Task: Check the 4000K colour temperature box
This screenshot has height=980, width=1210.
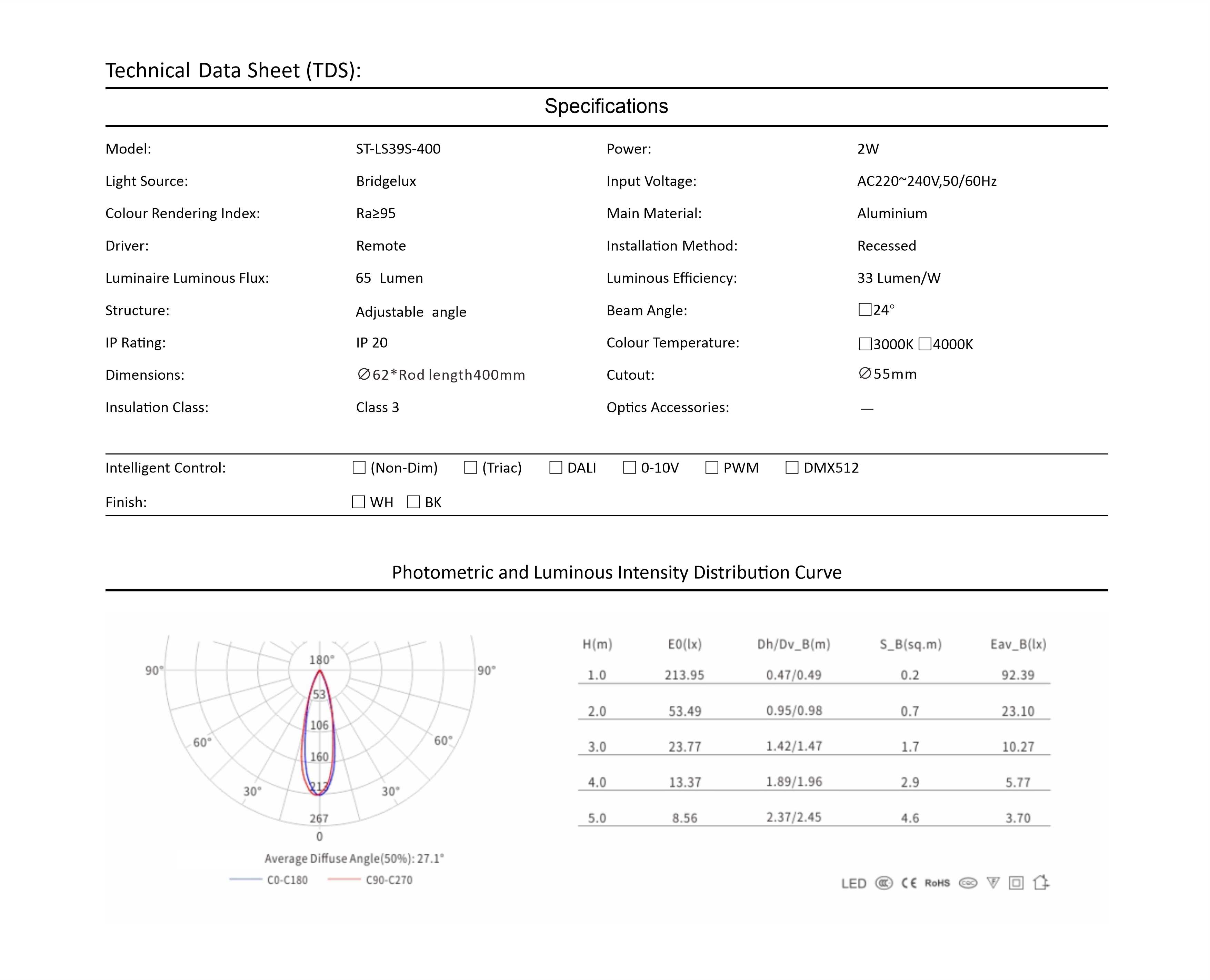Action: click(925, 344)
